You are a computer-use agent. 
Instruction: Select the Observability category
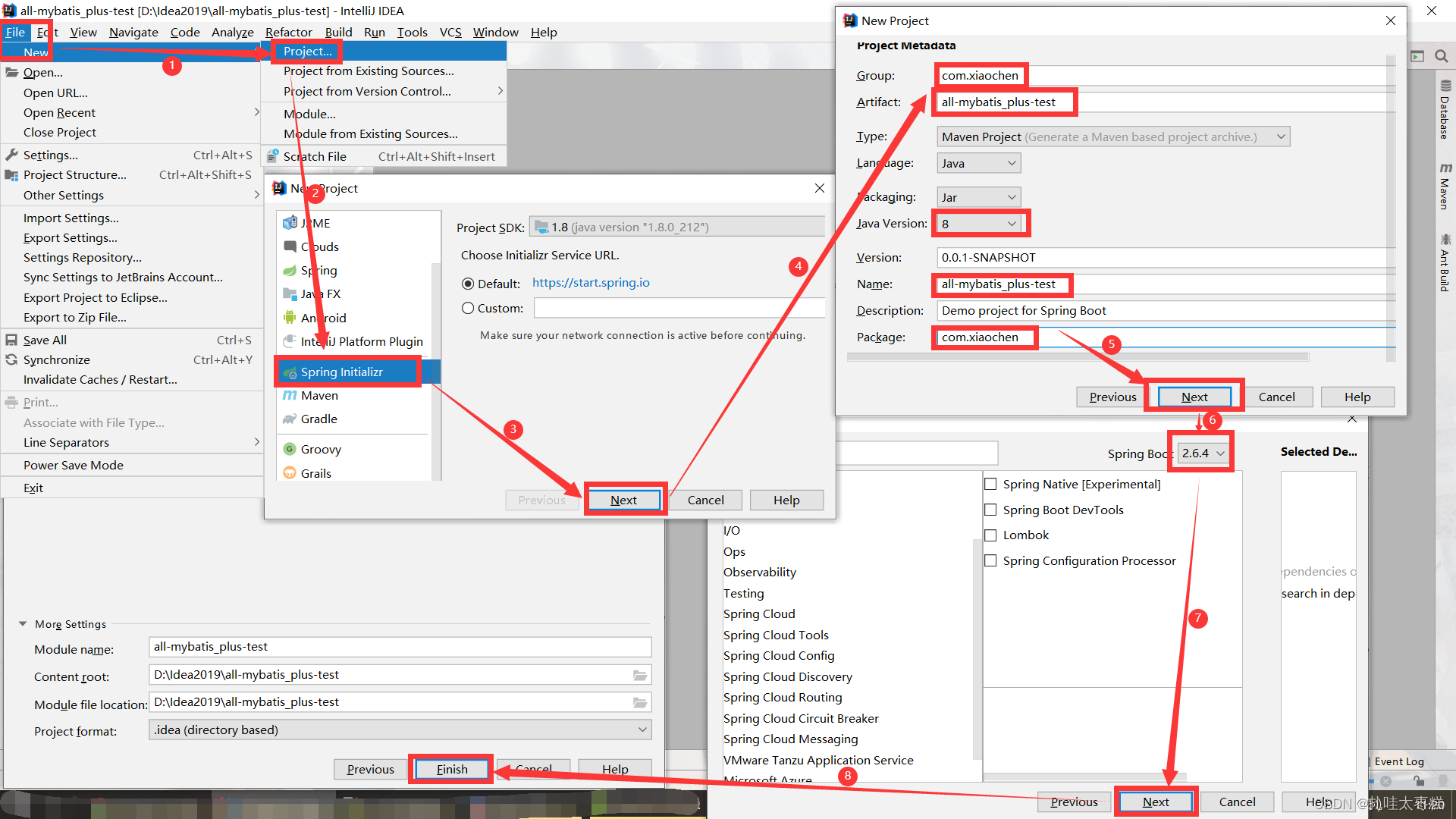[759, 573]
